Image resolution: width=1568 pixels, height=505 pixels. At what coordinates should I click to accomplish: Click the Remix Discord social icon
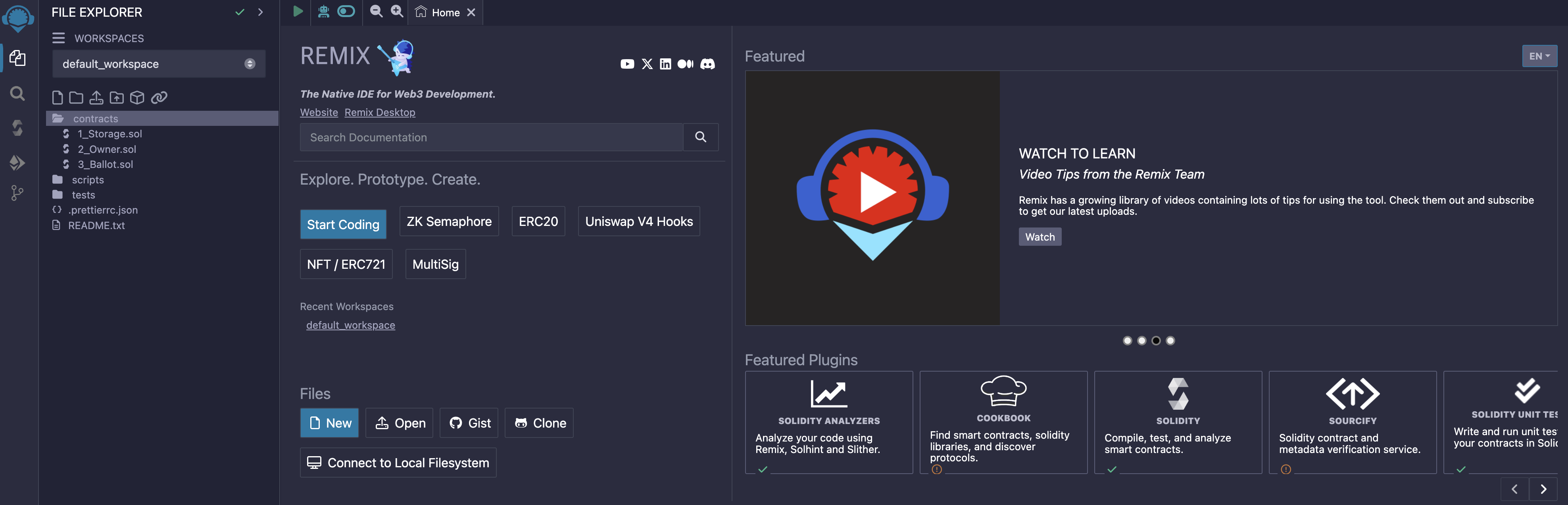pyautogui.click(x=707, y=64)
